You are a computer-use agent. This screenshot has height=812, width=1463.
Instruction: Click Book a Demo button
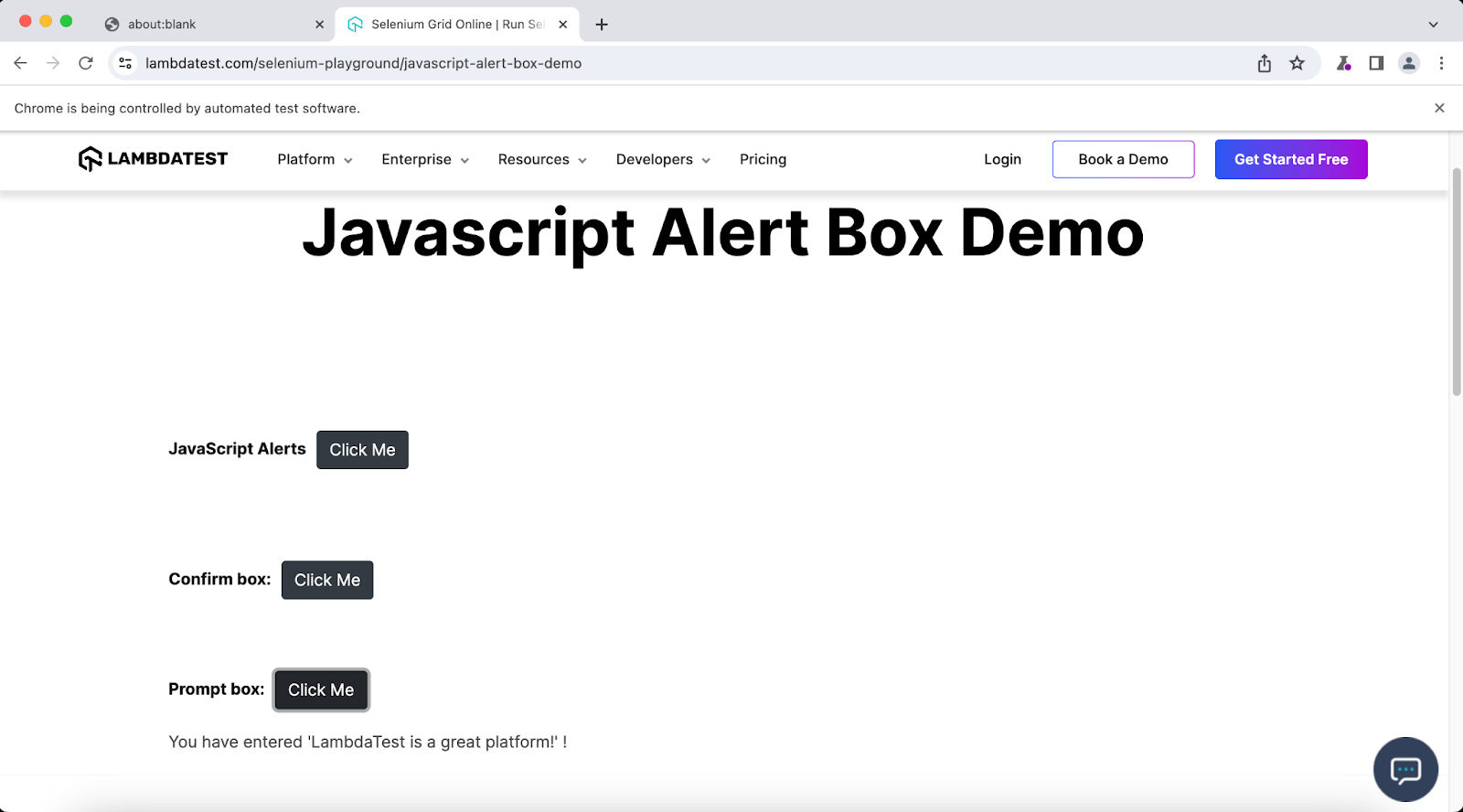tap(1123, 159)
